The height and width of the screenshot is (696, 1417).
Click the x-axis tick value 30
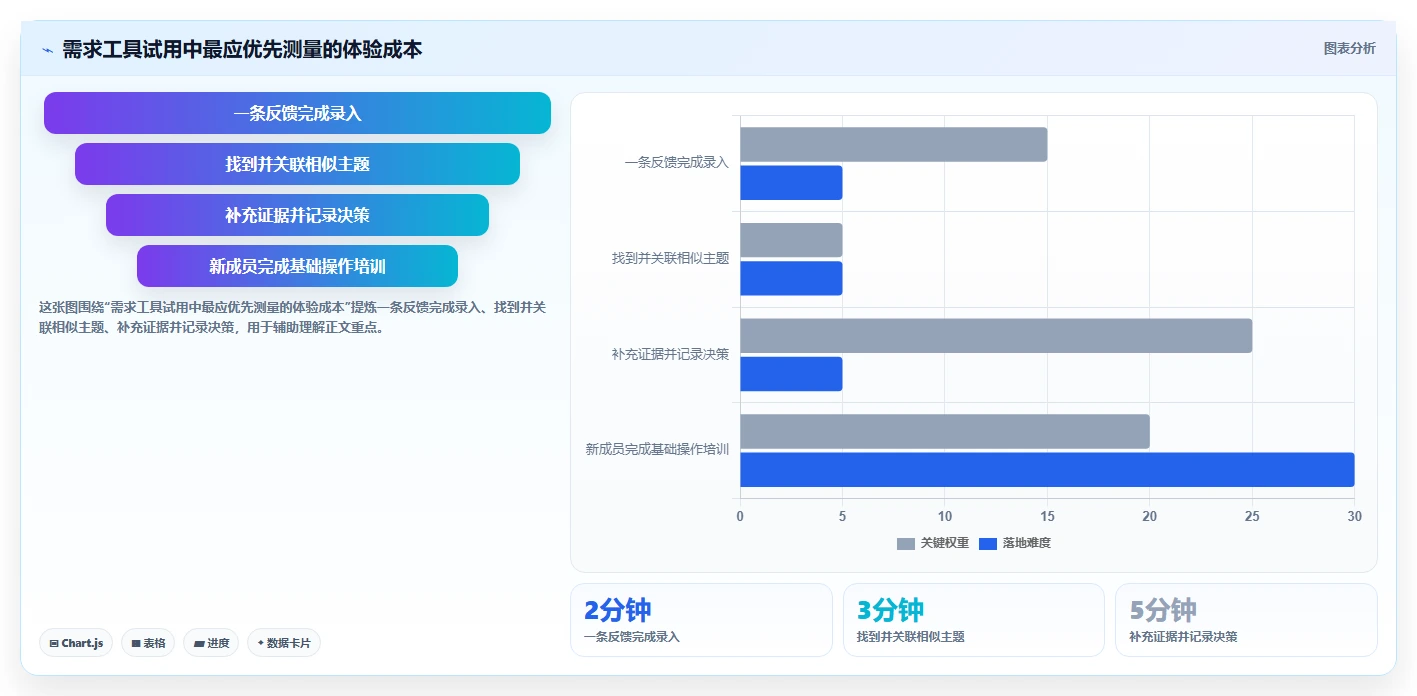pyautogui.click(x=1354, y=516)
